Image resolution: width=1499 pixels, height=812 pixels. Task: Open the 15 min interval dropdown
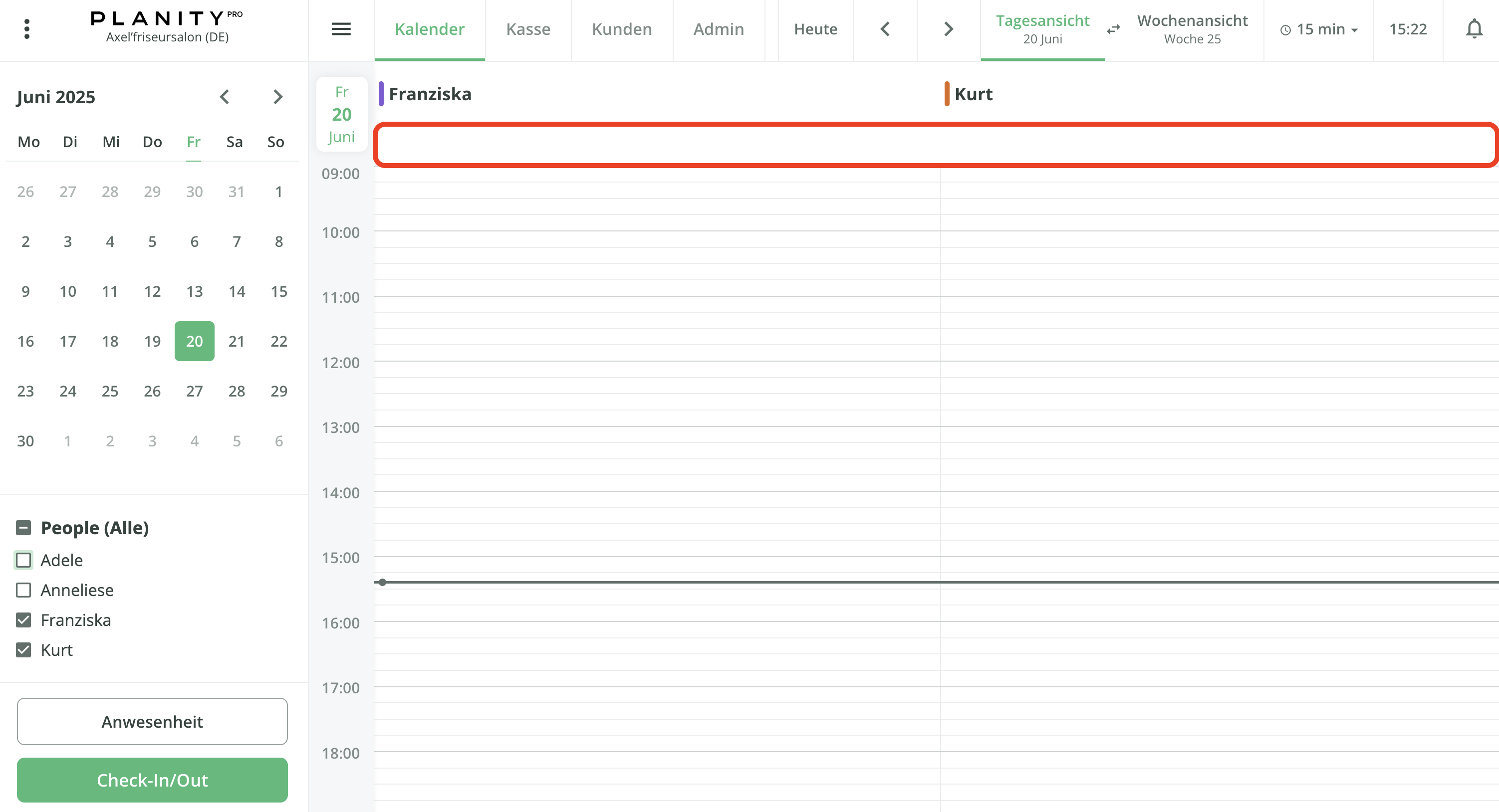(1319, 29)
